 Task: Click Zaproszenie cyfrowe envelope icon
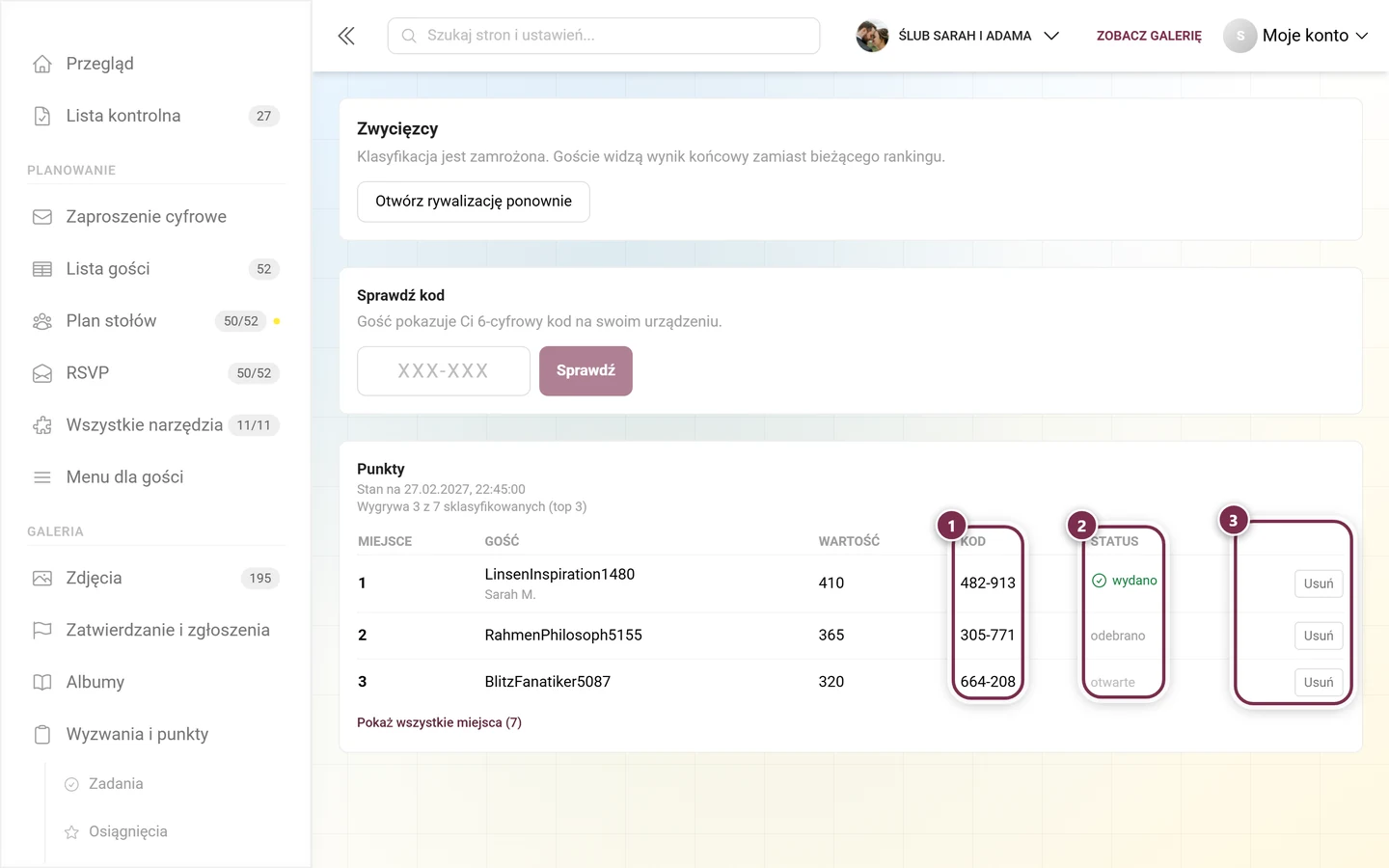click(x=42, y=217)
